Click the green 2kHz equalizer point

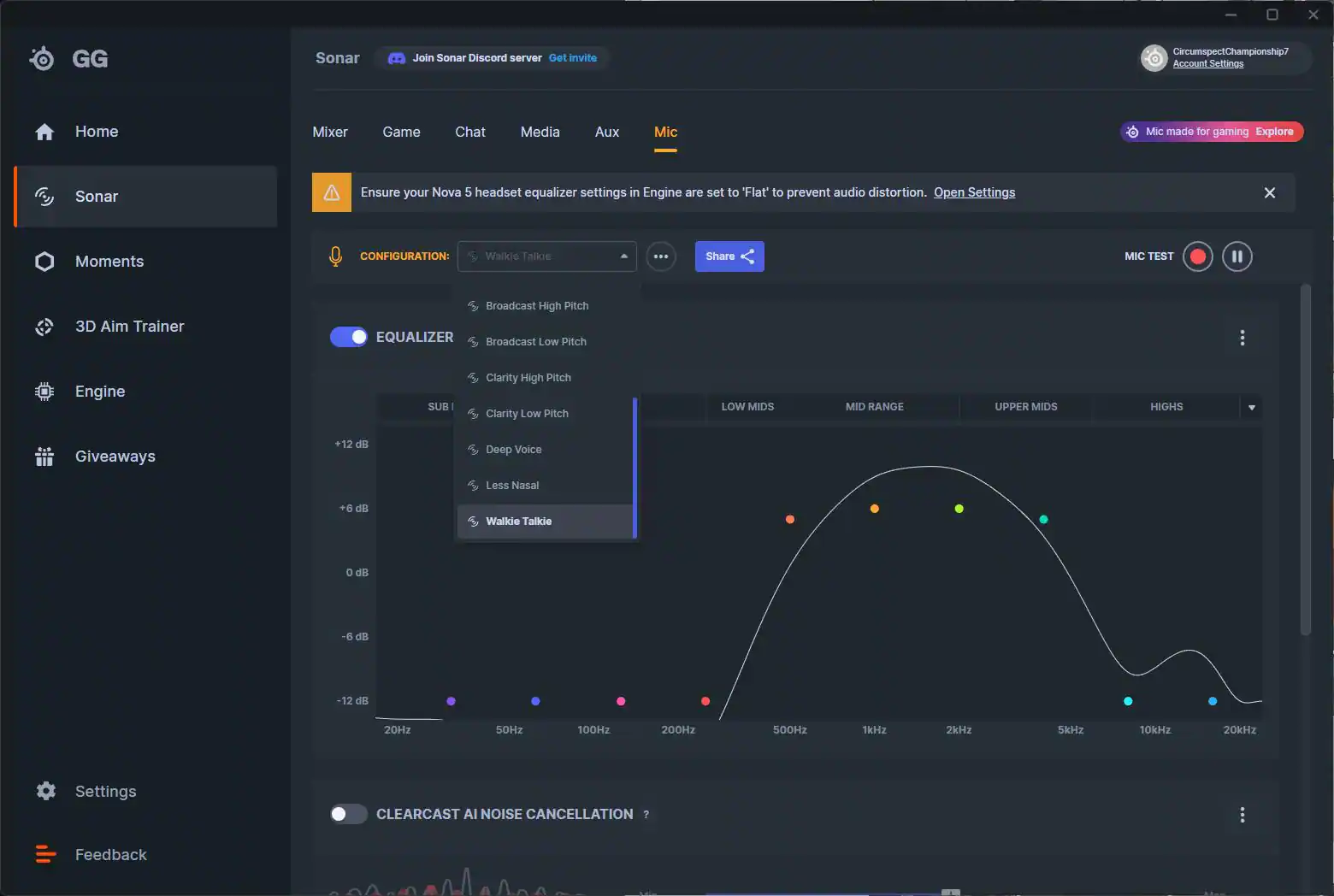coord(959,509)
